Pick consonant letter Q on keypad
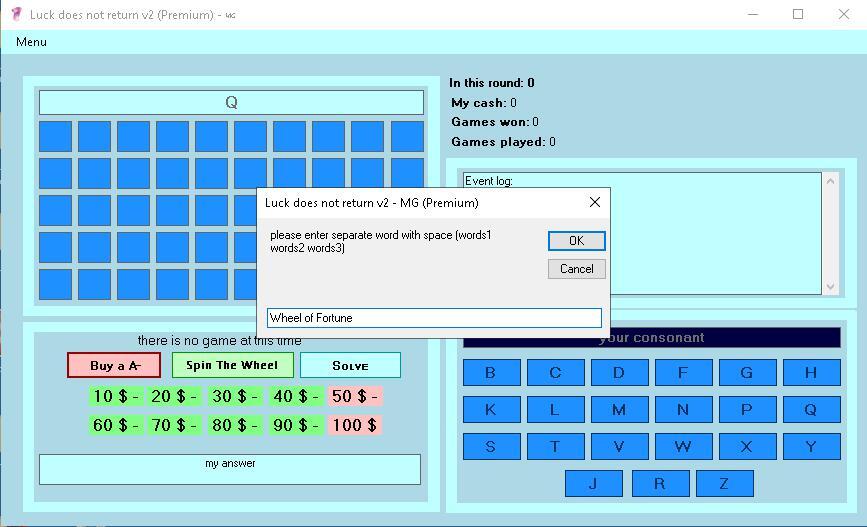 810,409
